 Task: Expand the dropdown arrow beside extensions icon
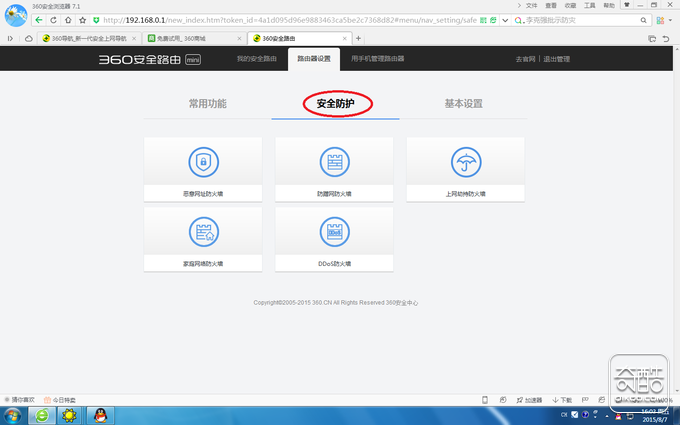click(670, 20)
